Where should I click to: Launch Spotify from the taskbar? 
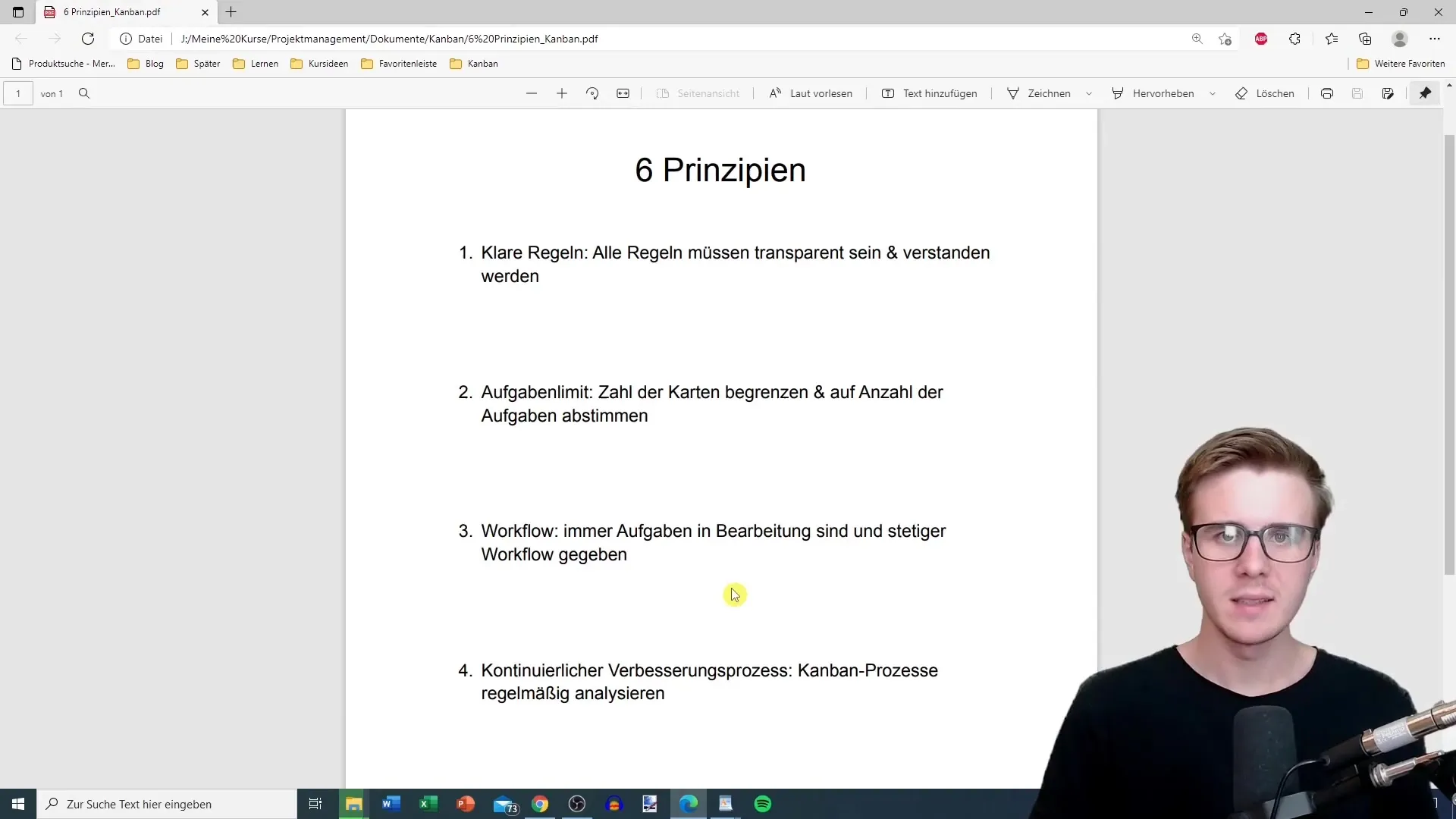763,804
